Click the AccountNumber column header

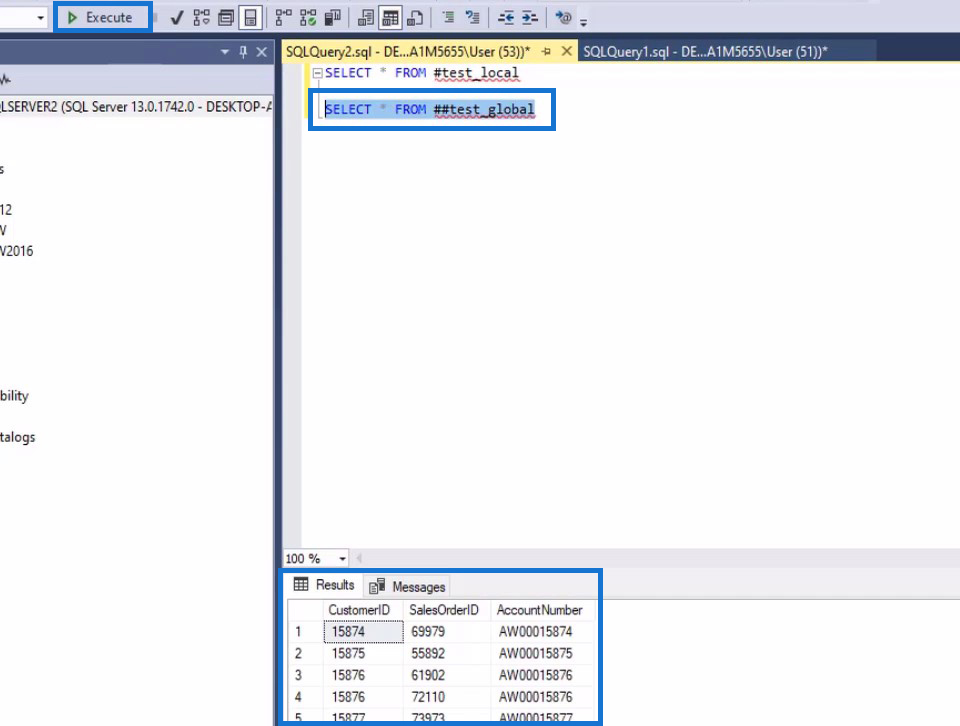542,610
